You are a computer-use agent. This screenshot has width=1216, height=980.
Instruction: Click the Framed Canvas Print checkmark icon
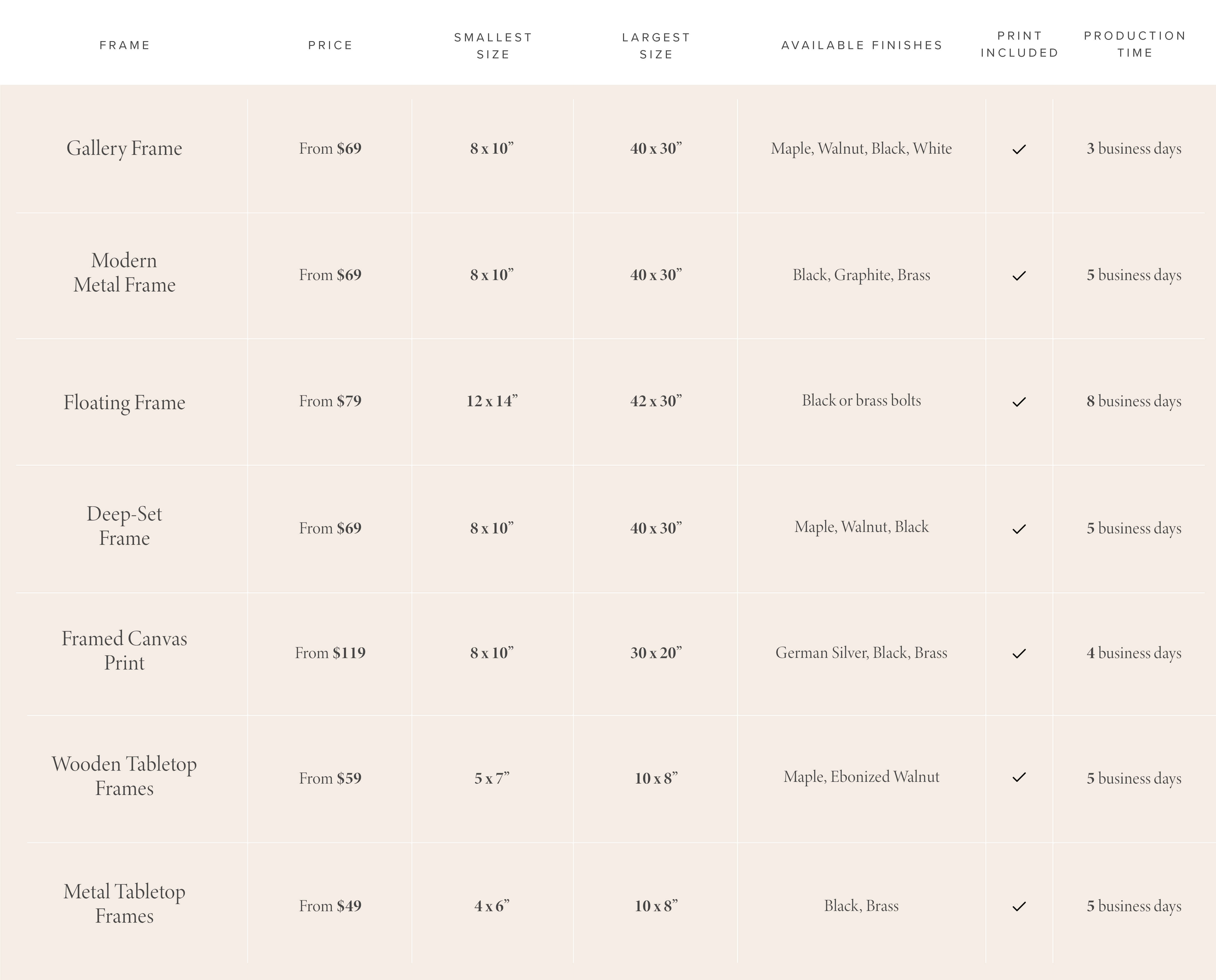(x=1019, y=654)
